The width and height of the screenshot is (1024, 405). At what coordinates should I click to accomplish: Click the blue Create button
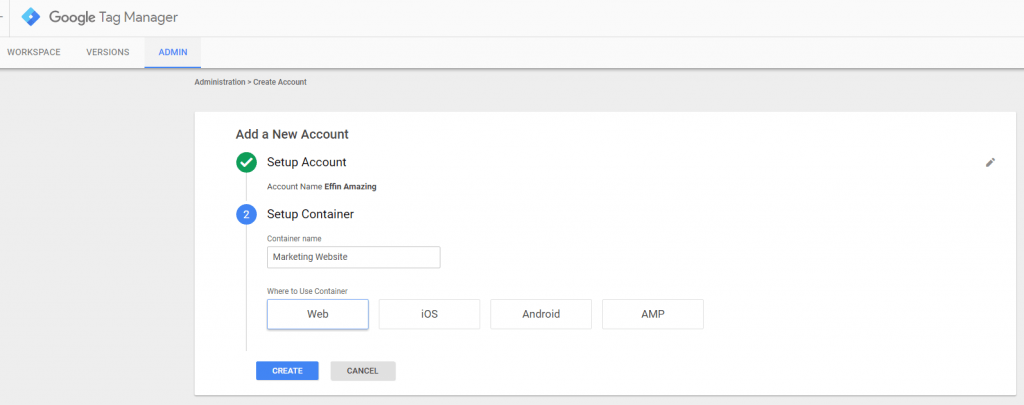click(287, 371)
